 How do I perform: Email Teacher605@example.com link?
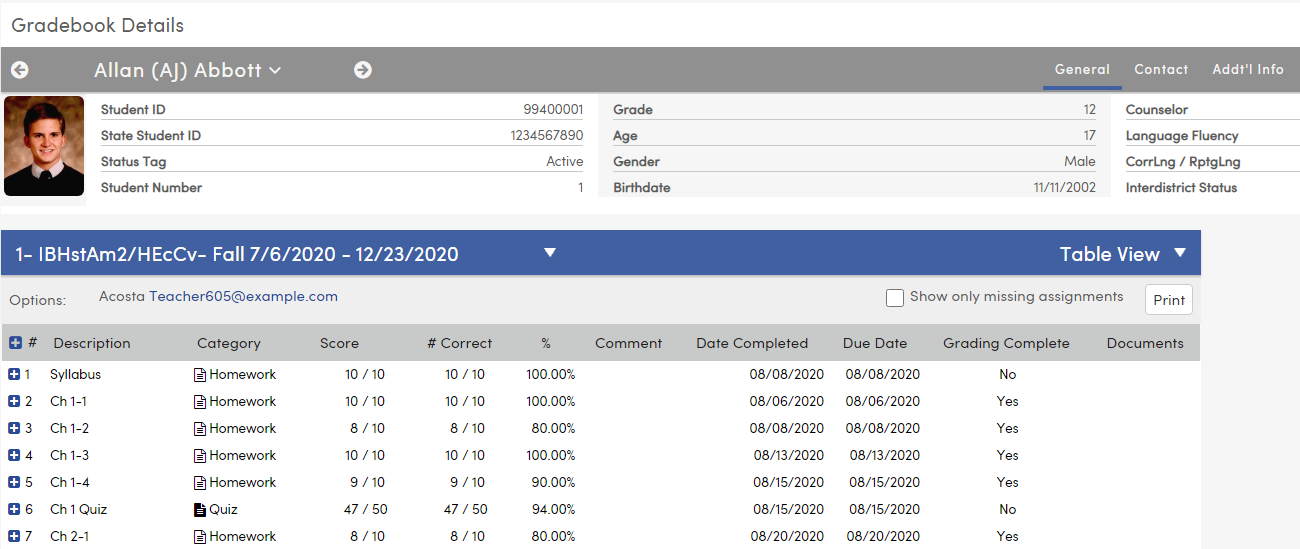[243, 297]
